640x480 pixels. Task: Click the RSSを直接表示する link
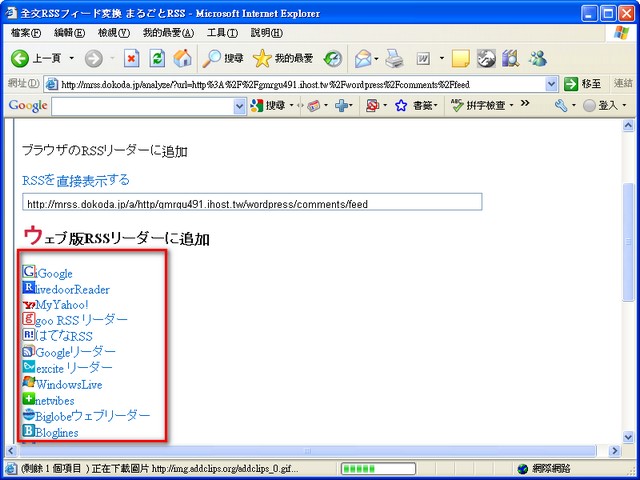click(76, 180)
